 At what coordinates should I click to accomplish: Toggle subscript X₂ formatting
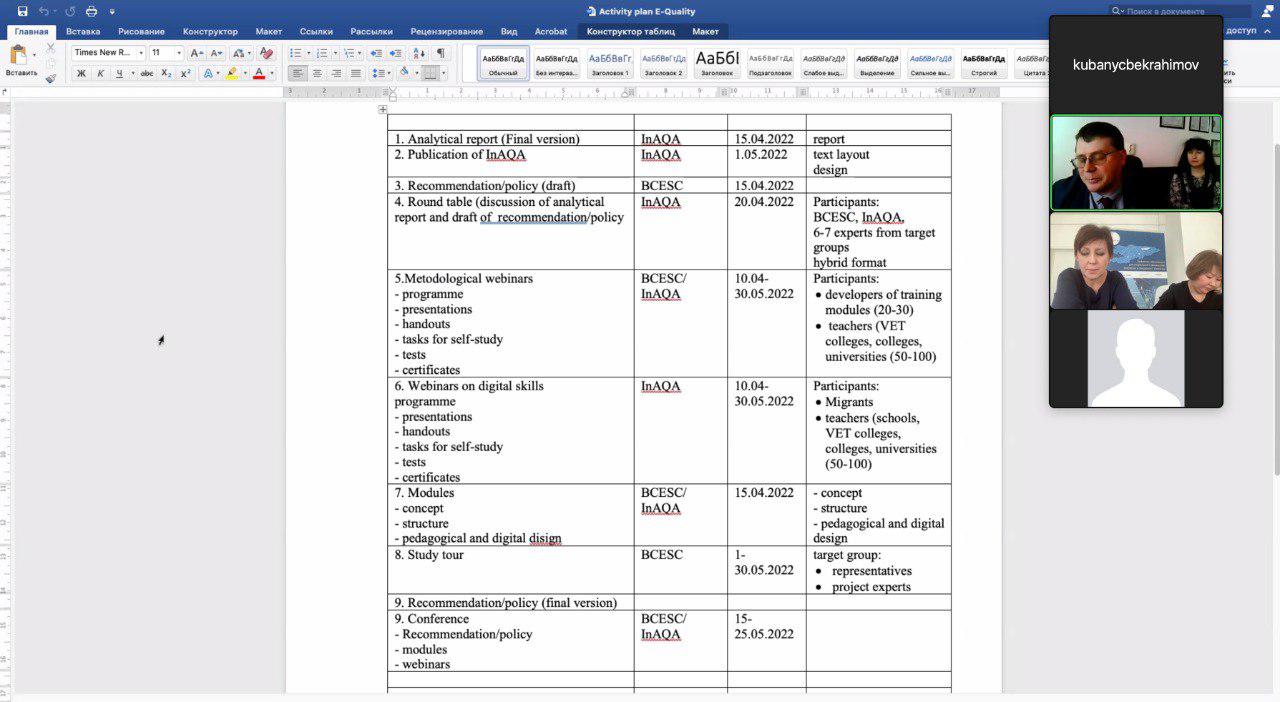[167, 73]
